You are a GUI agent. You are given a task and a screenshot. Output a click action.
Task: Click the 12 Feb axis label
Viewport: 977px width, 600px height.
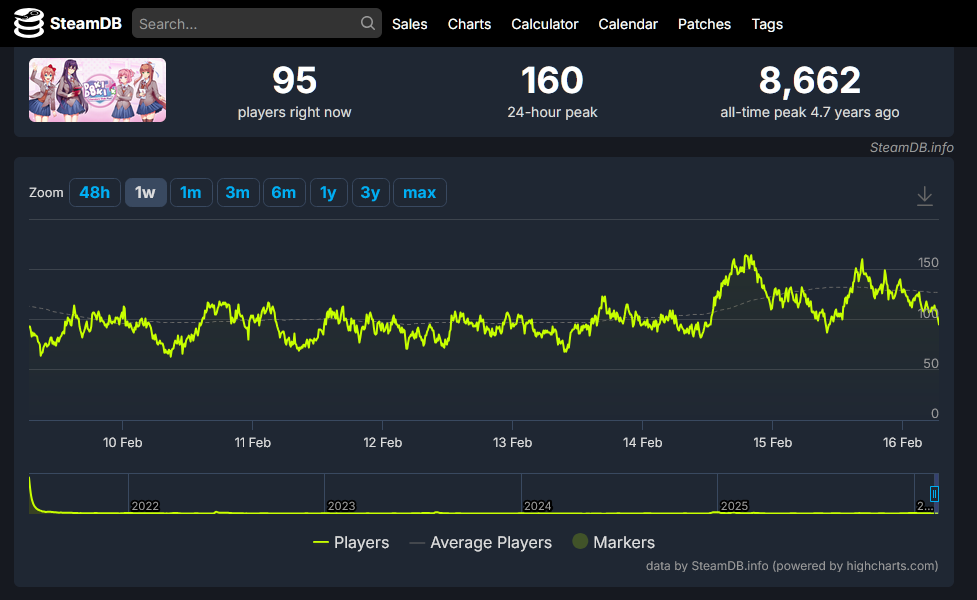[x=383, y=442]
